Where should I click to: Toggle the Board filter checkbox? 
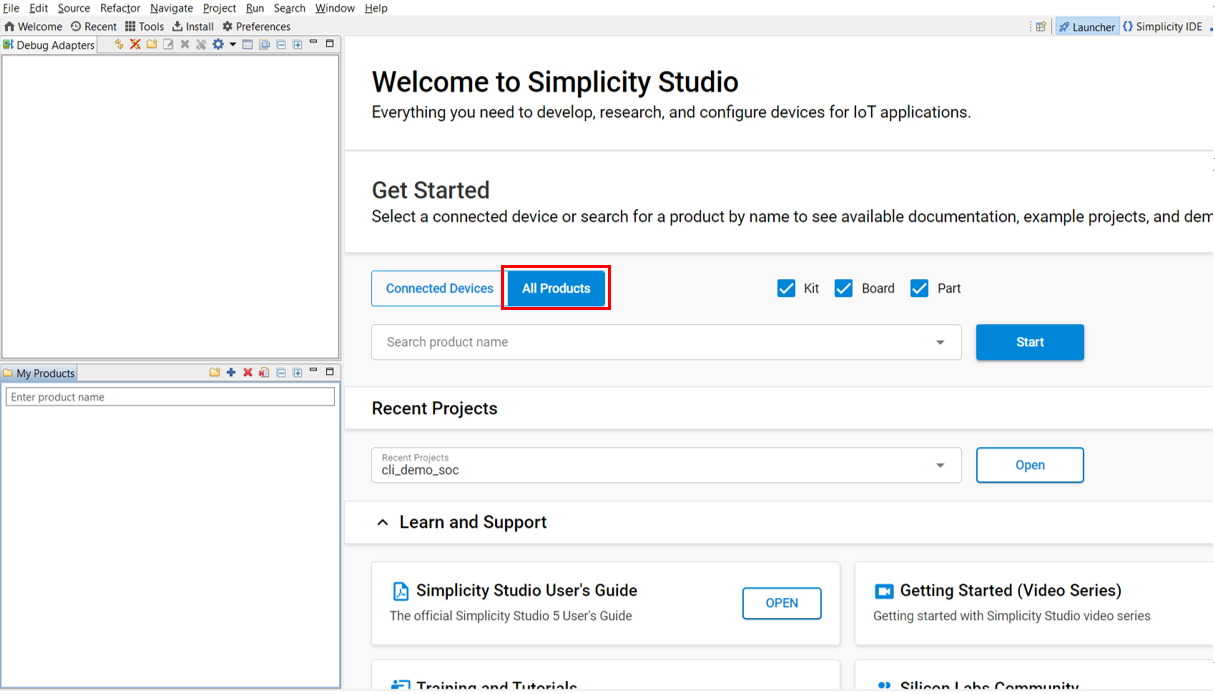tap(843, 289)
